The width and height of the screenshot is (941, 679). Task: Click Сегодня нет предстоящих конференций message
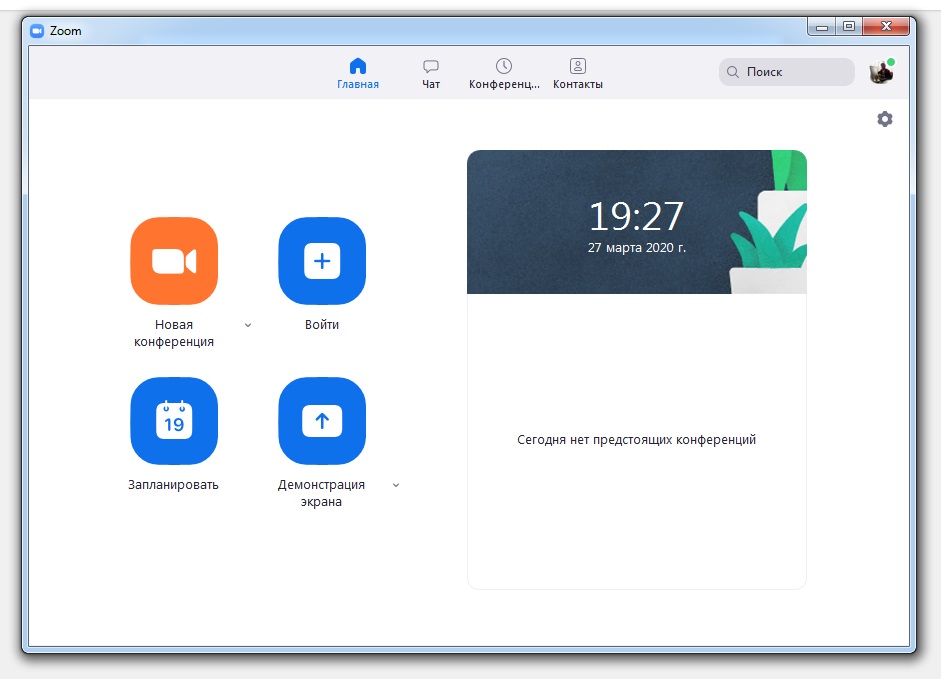[637, 440]
